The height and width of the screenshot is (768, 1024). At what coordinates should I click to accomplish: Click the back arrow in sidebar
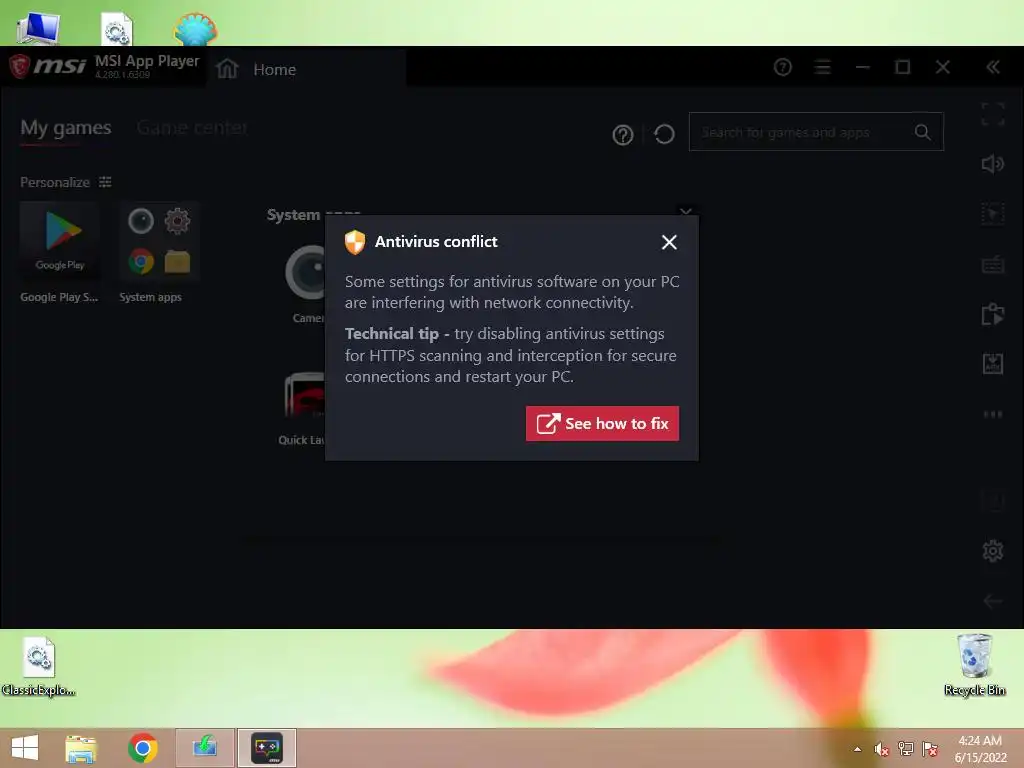[x=993, y=601]
